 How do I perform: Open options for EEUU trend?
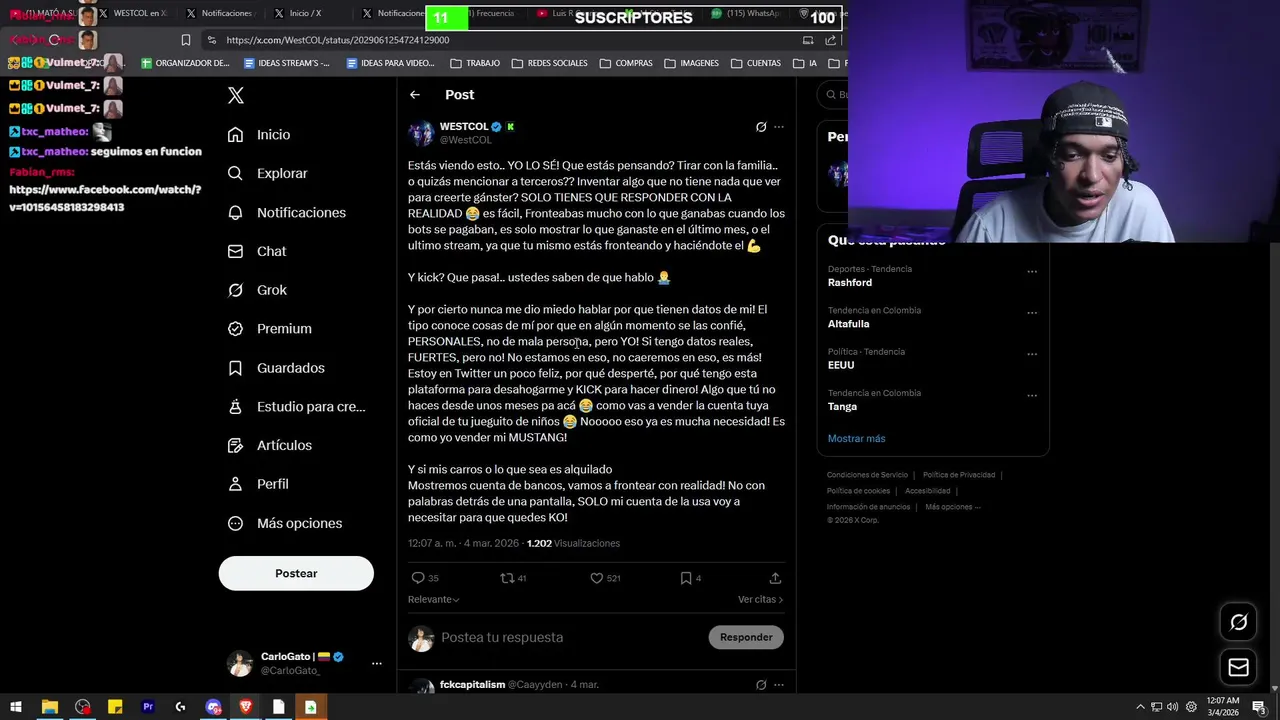click(x=1032, y=354)
